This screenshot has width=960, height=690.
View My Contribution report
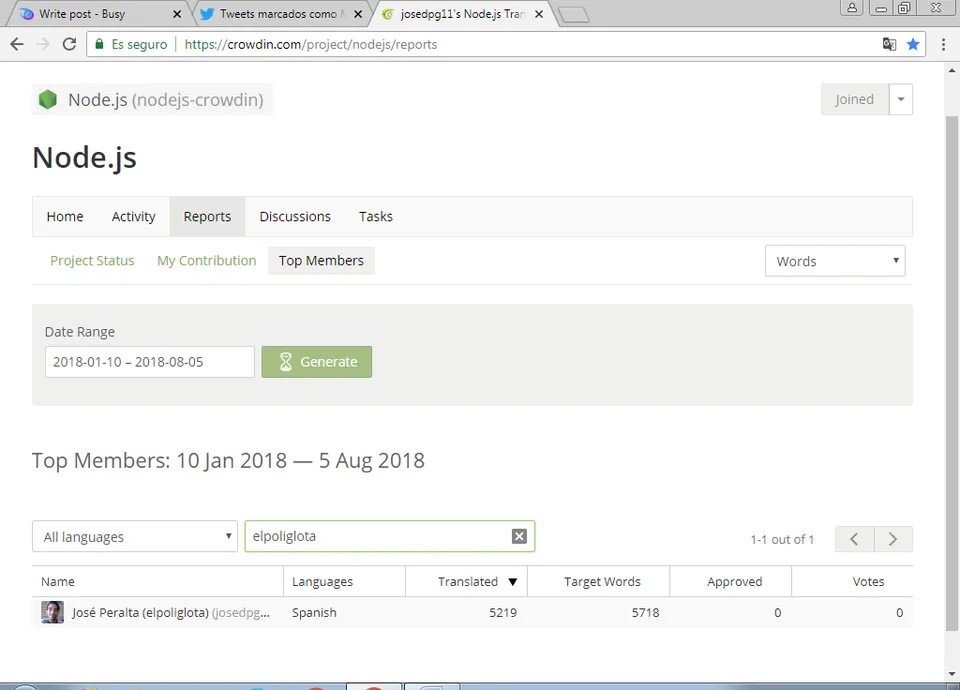[207, 261]
